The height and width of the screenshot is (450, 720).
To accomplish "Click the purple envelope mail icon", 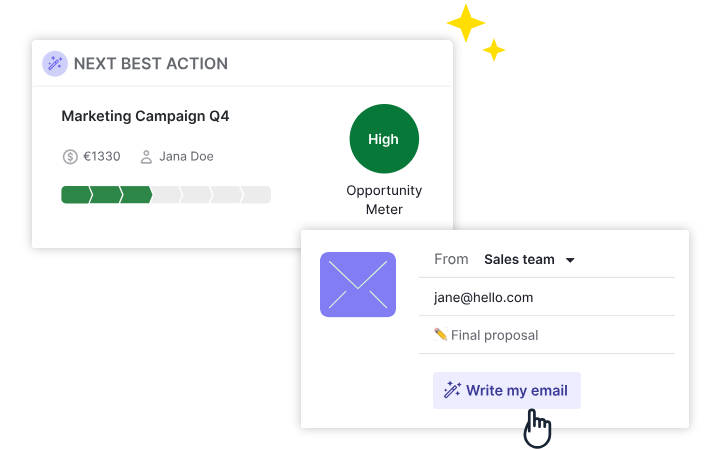I will (x=358, y=284).
